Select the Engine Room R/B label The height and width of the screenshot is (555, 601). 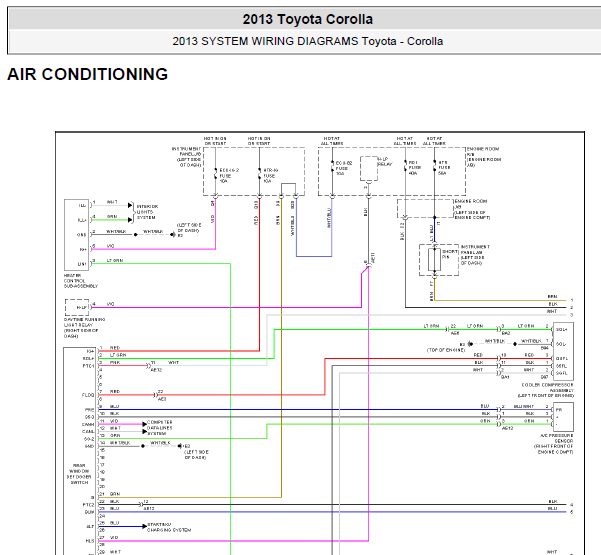484,157
